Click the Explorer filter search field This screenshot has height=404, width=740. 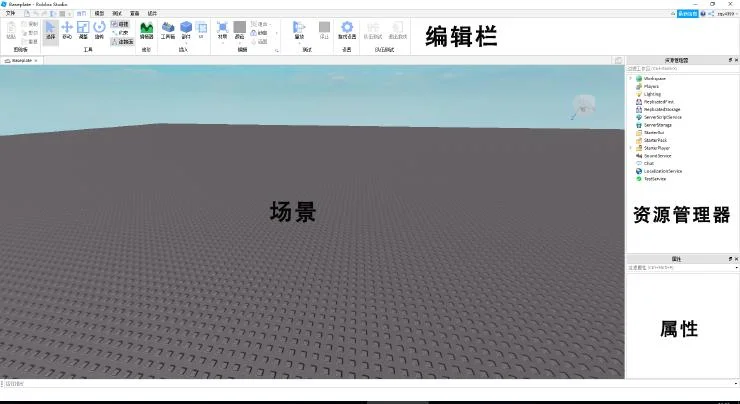tap(682, 68)
